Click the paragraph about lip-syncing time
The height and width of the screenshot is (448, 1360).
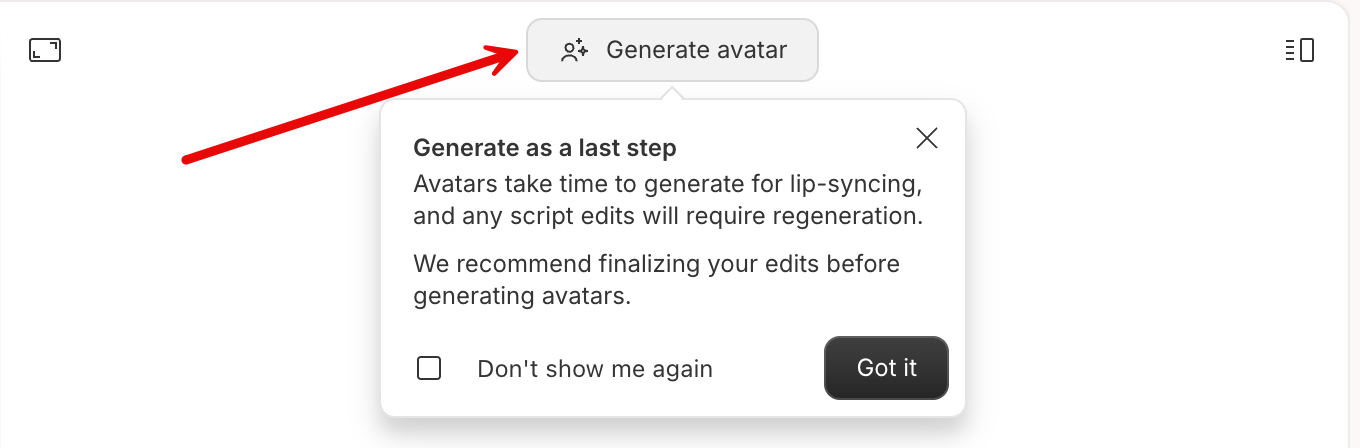coord(668,201)
